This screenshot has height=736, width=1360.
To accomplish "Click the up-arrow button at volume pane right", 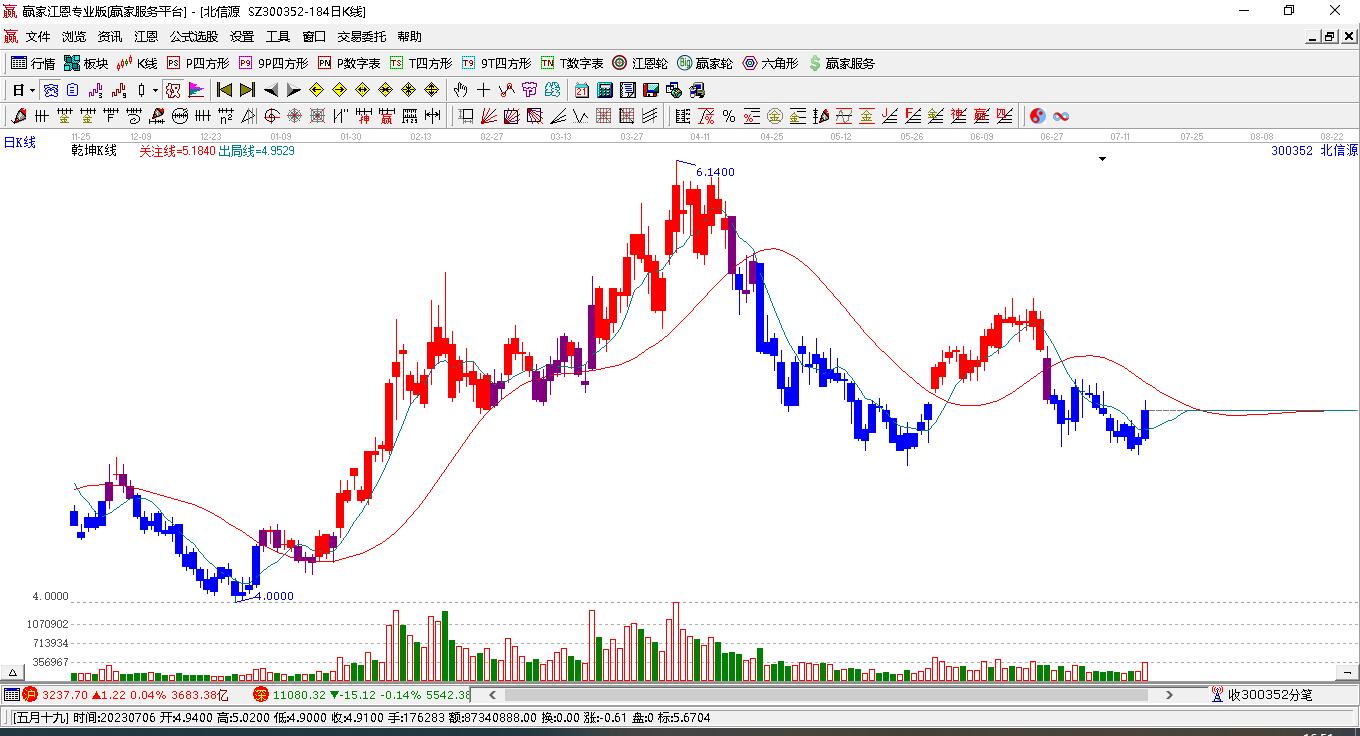I will tap(1345, 672).
